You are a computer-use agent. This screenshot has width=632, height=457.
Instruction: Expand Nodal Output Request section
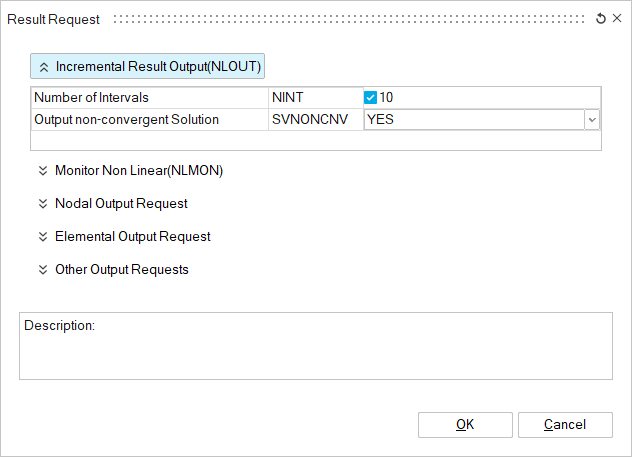pos(121,204)
